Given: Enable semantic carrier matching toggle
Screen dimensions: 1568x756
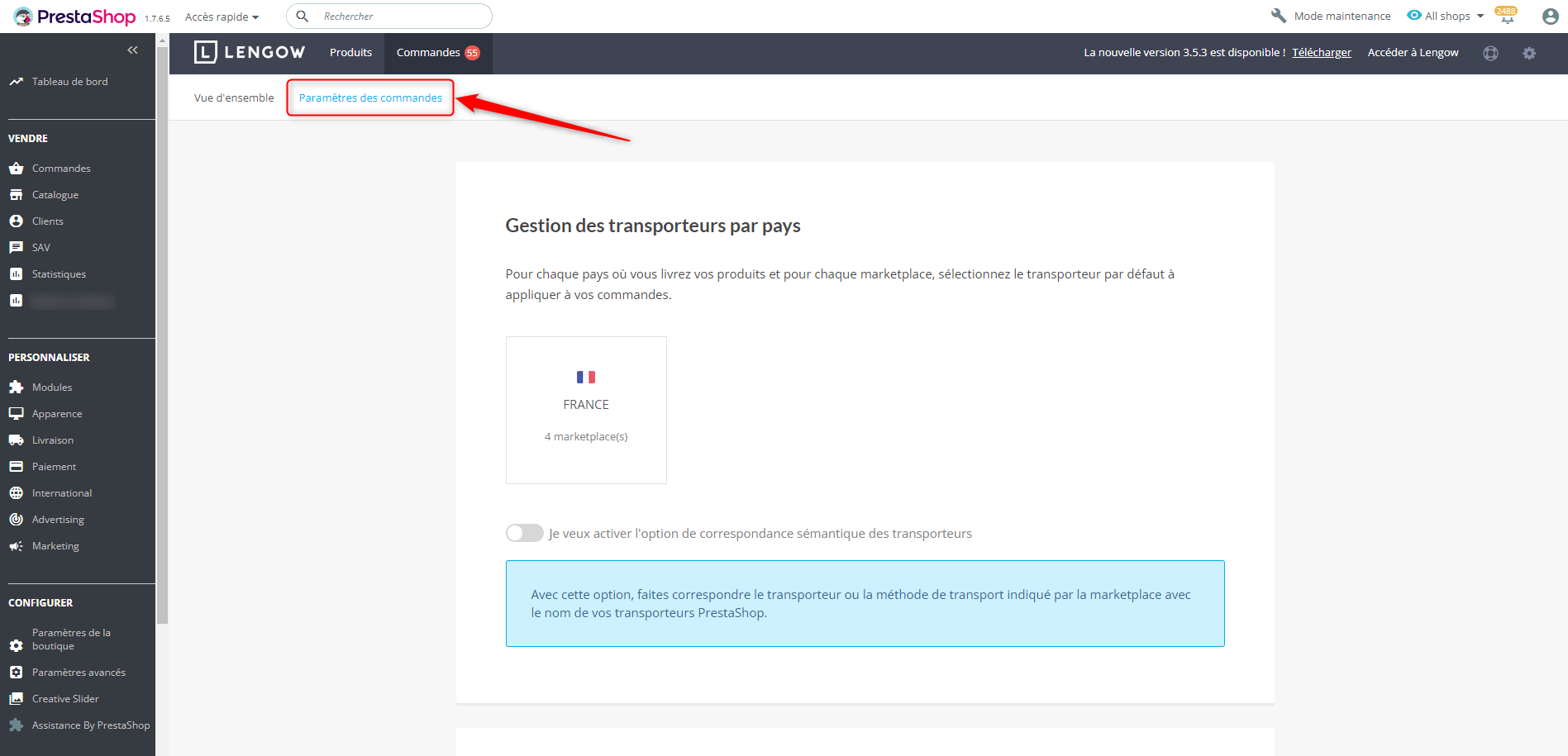Looking at the screenshot, I should click(524, 533).
